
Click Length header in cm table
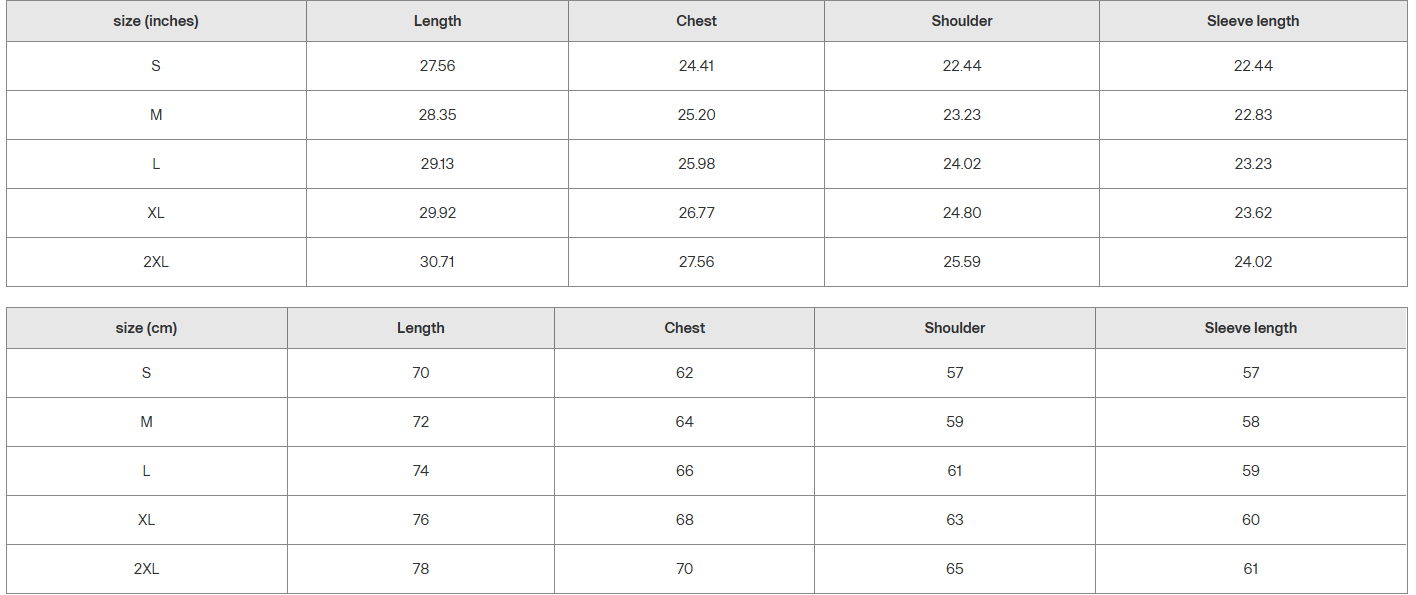(421, 328)
